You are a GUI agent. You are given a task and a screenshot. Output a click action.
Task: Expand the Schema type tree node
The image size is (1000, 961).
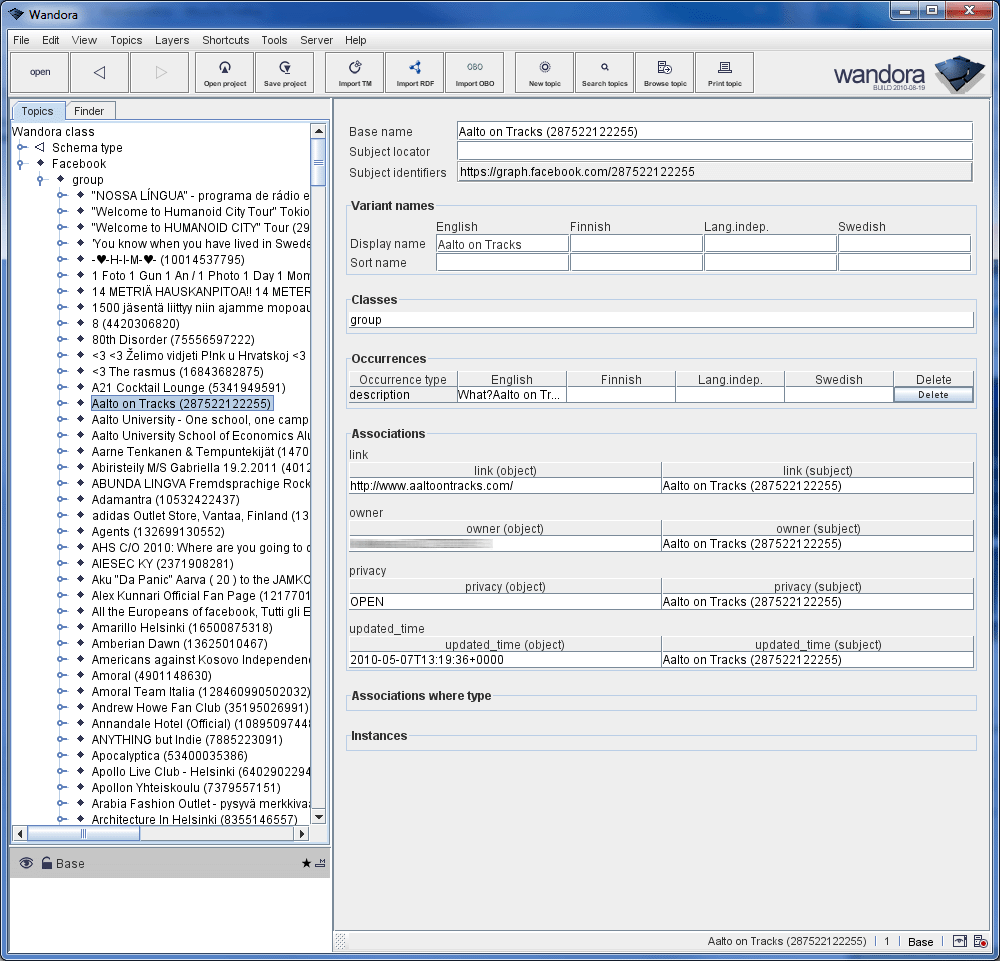(x=21, y=148)
